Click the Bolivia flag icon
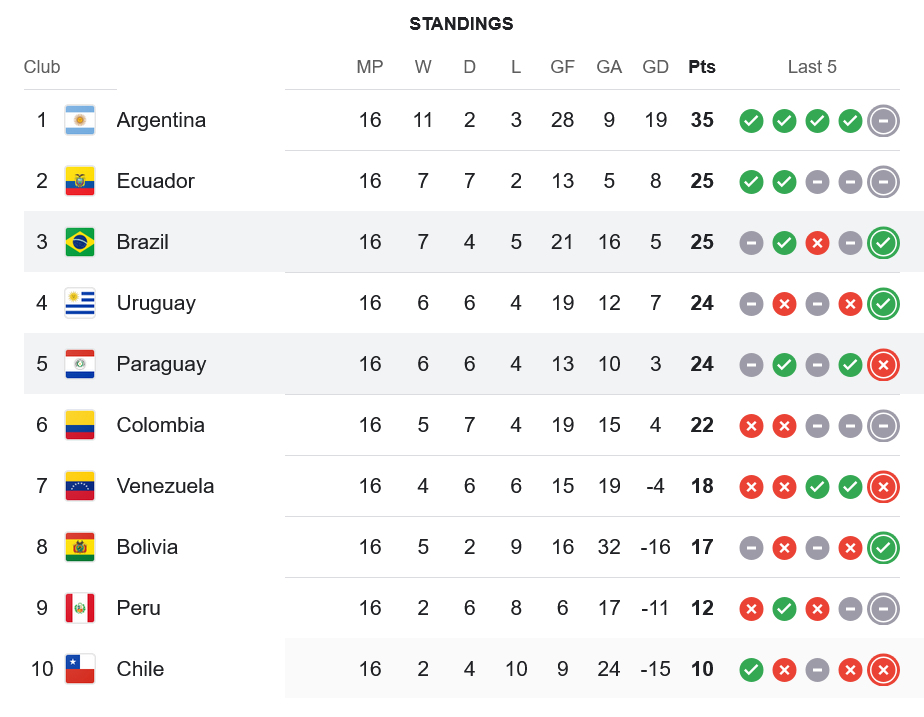This screenshot has height=717, width=924. point(80,547)
